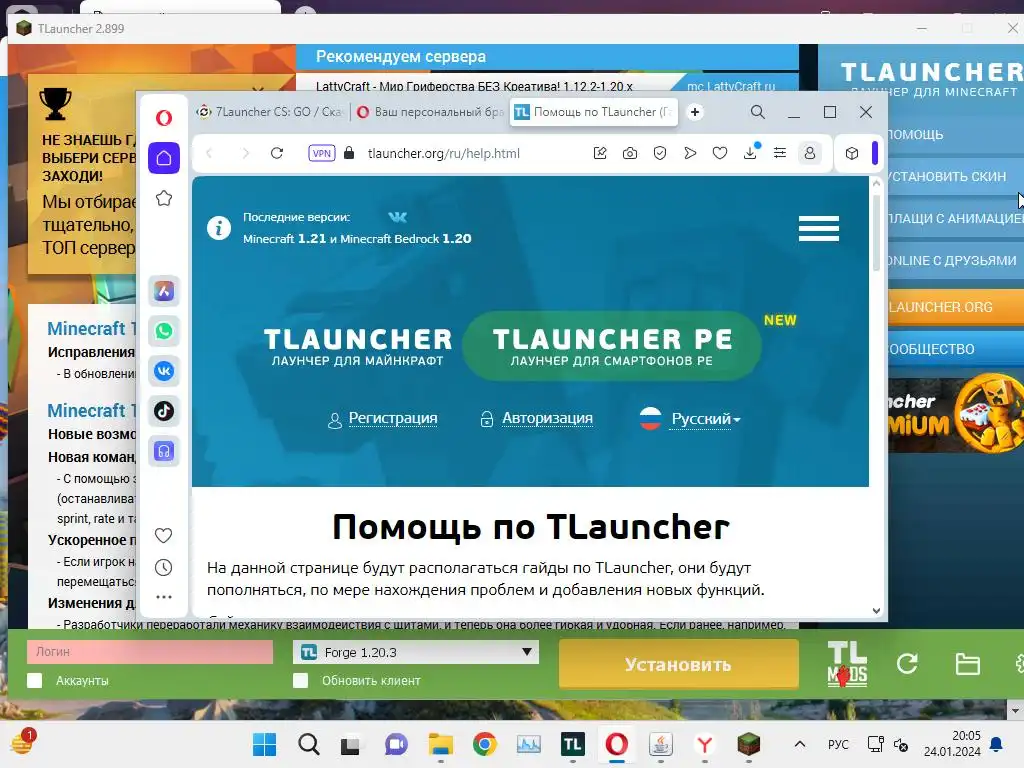Open the TL Mods icon in TLauncher
The width and height of the screenshot is (1024, 768).
coord(847,664)
